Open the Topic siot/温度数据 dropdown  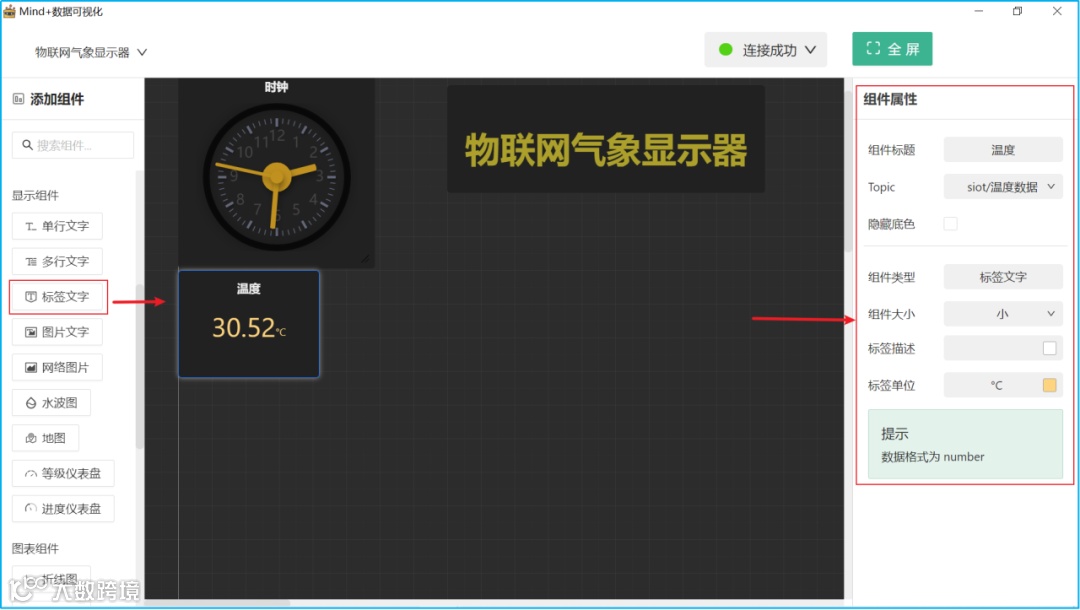[x=1003, y=187]
